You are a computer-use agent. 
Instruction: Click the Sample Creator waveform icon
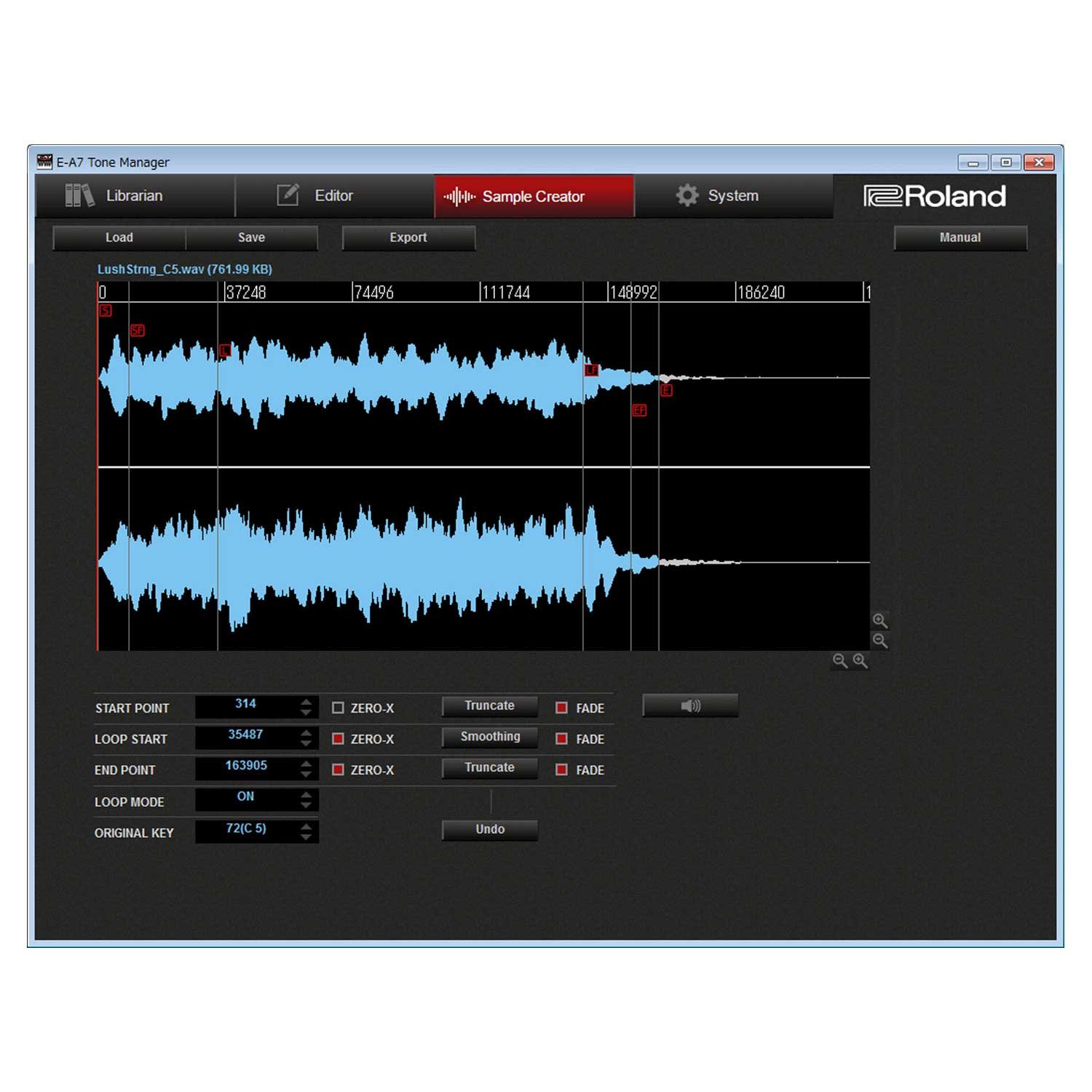pos(459,197)
